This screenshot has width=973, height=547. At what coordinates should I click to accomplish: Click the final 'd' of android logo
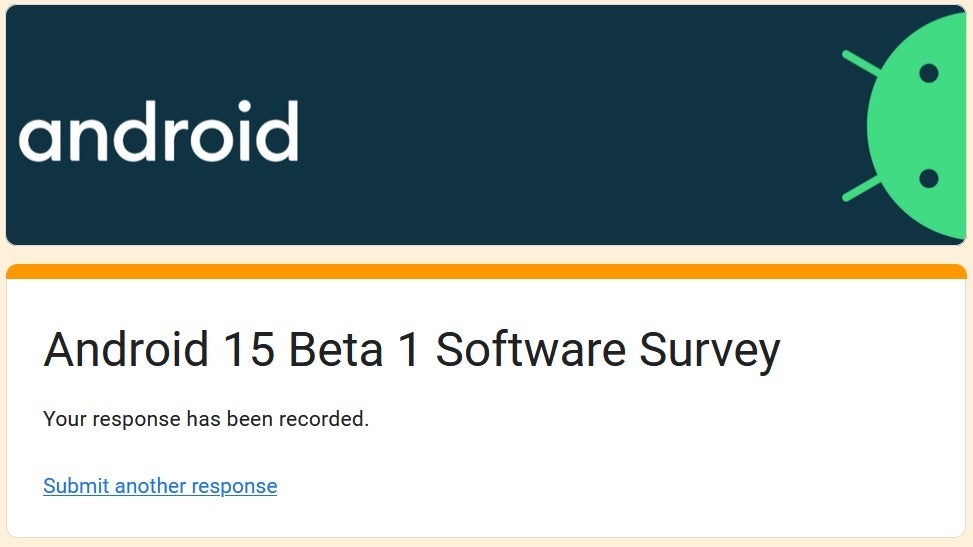click(x=277, y=132)
